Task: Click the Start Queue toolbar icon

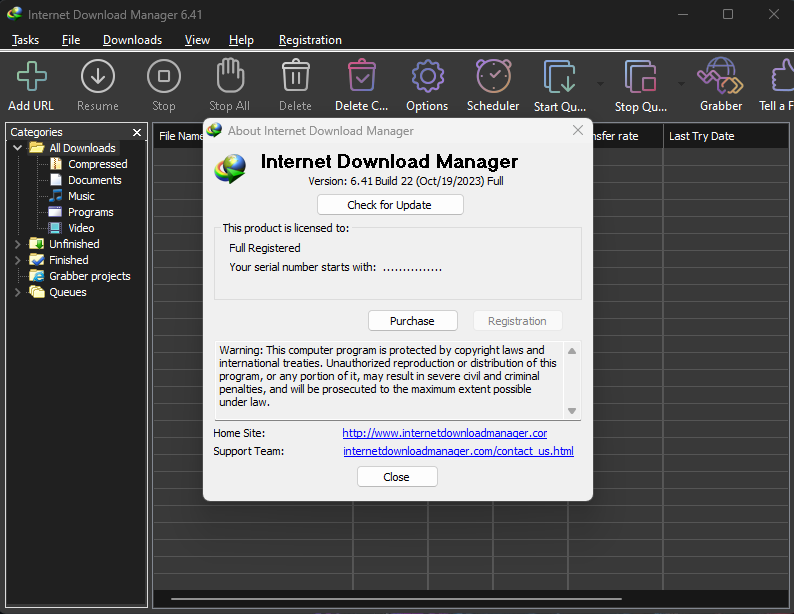Action: 560,76
